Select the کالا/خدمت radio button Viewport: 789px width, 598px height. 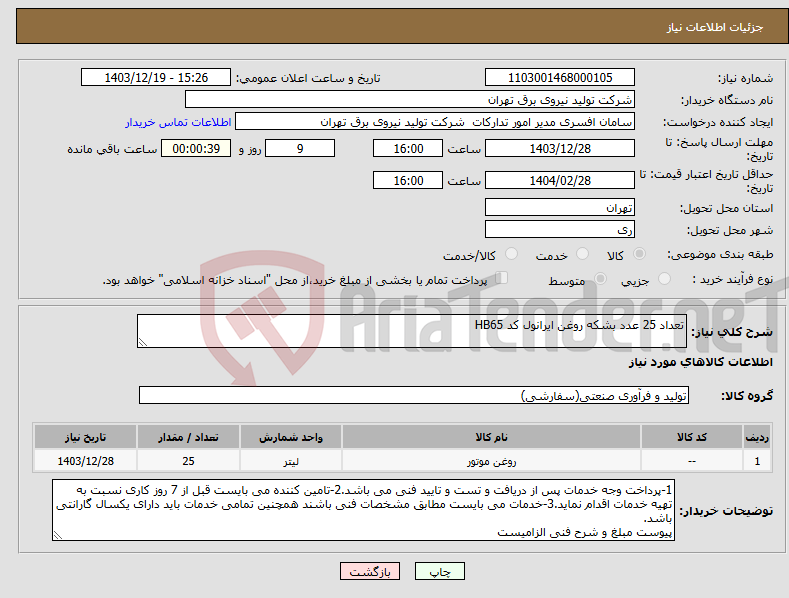(x=511, y=254)
